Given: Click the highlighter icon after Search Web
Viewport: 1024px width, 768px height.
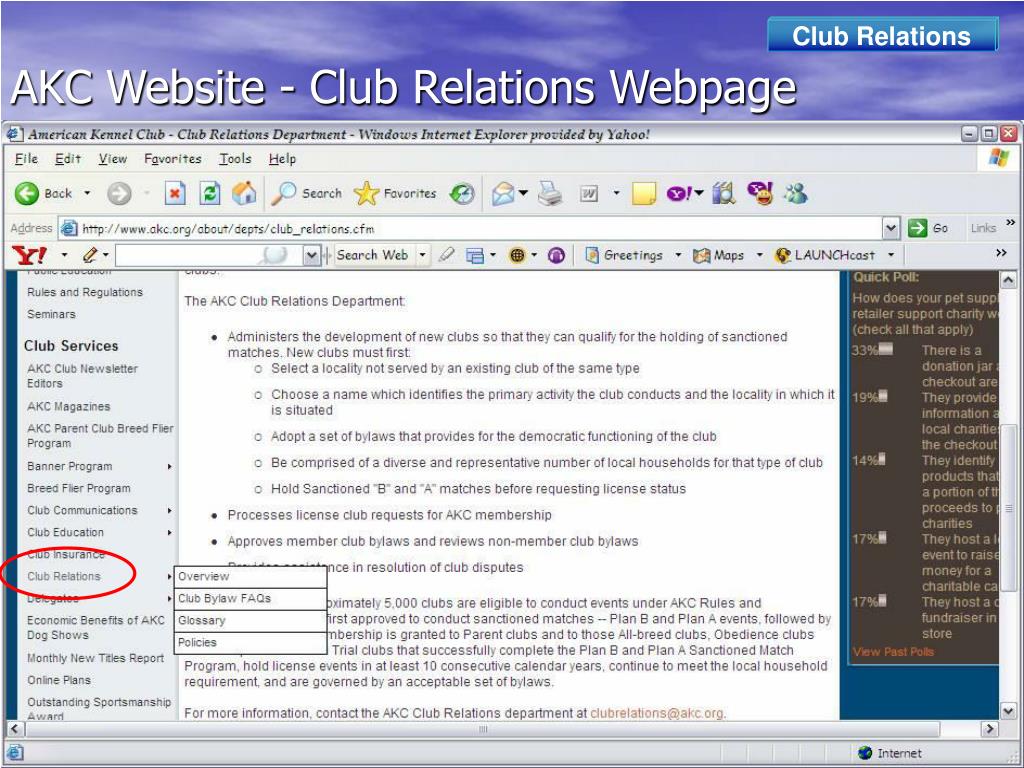Looking at the screenshot, I should click(447, 255).
